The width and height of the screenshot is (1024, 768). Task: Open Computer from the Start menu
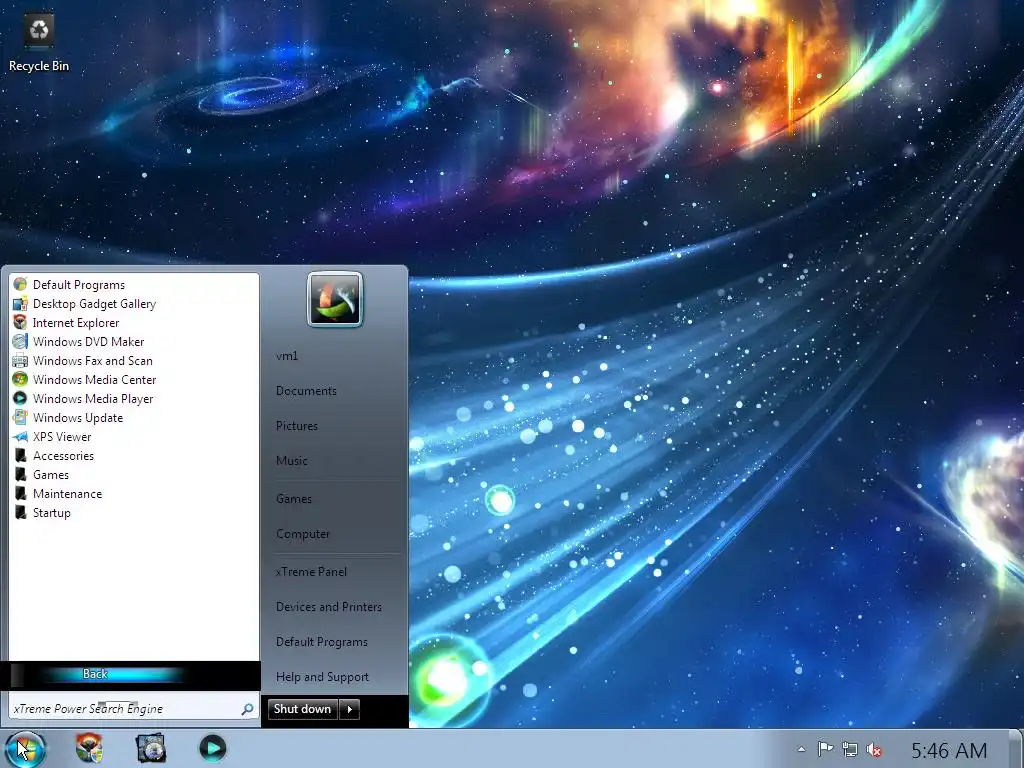pyautogui.click(x=303, y=534)
